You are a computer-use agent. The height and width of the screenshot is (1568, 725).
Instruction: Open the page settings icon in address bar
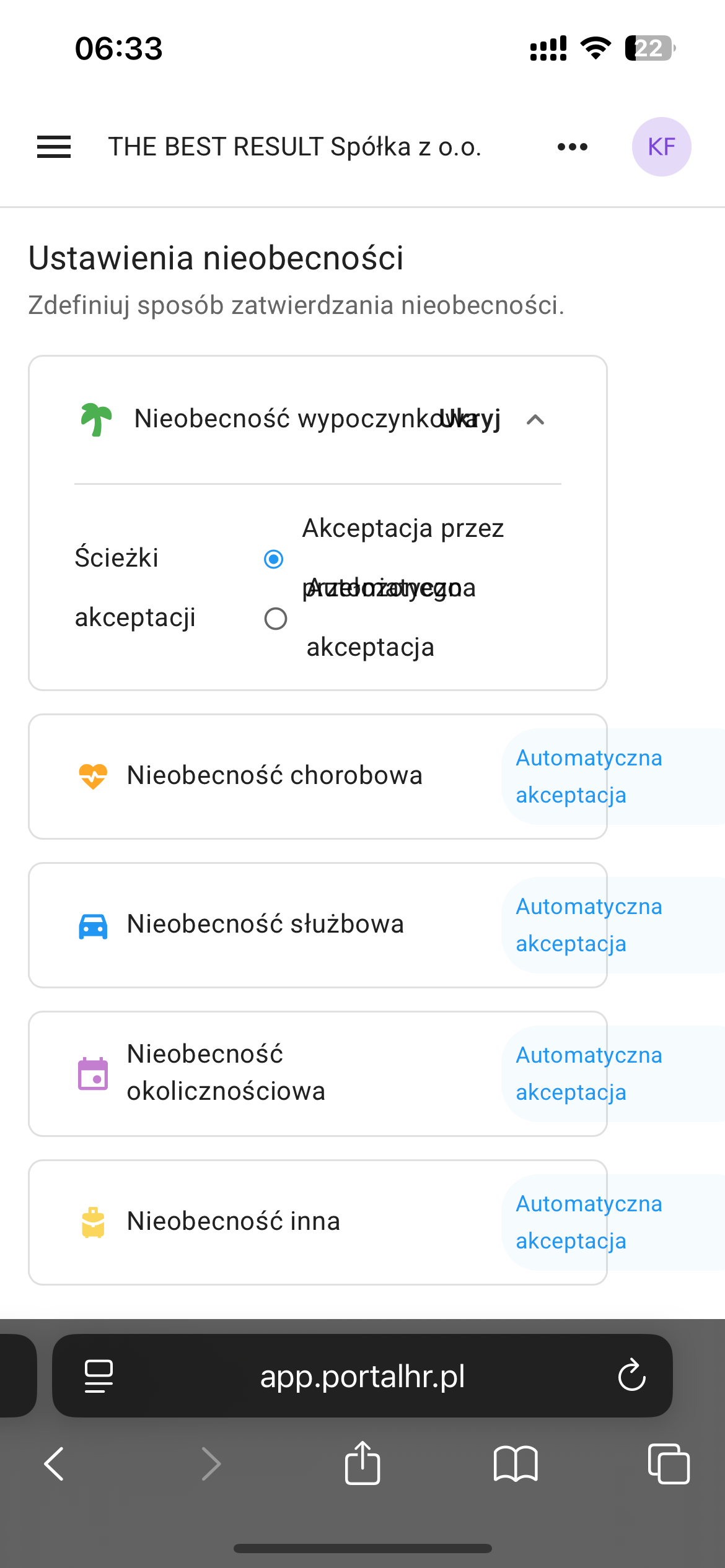pyautogui.click(x=99, y=1375)
